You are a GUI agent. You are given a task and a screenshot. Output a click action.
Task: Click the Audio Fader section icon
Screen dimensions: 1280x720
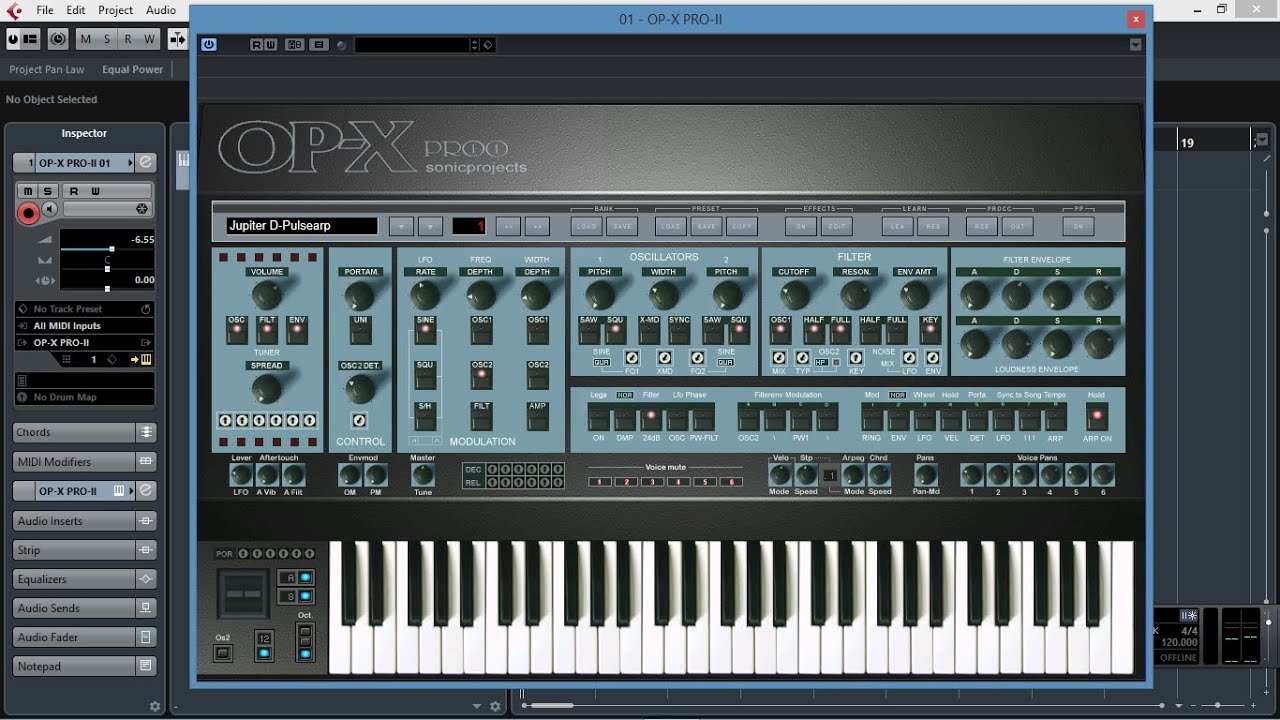click(x=146, y=637)
